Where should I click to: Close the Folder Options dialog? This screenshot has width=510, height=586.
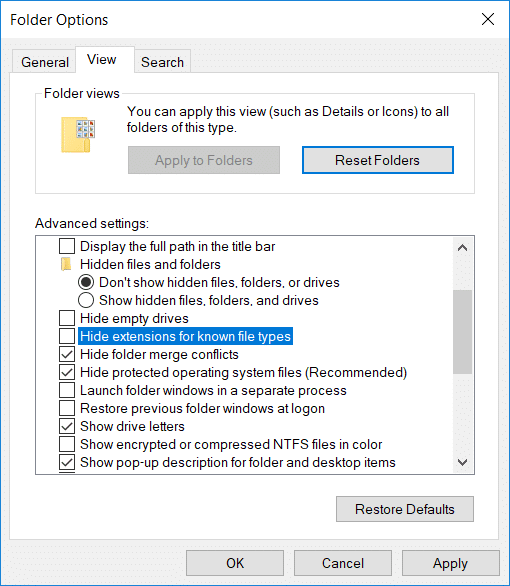488,19
